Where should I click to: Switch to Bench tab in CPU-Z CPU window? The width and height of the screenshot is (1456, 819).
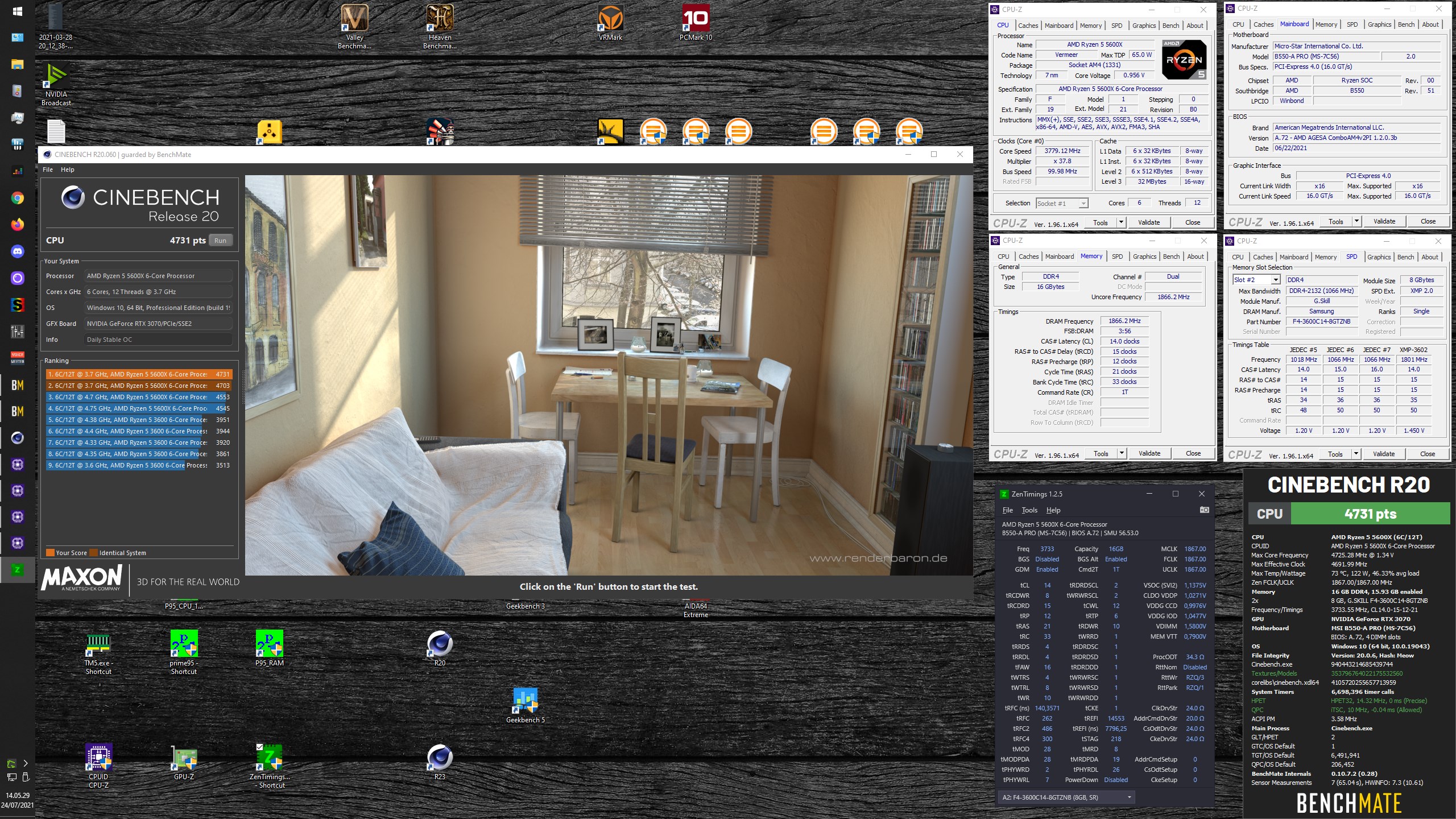click(1170, 26)
